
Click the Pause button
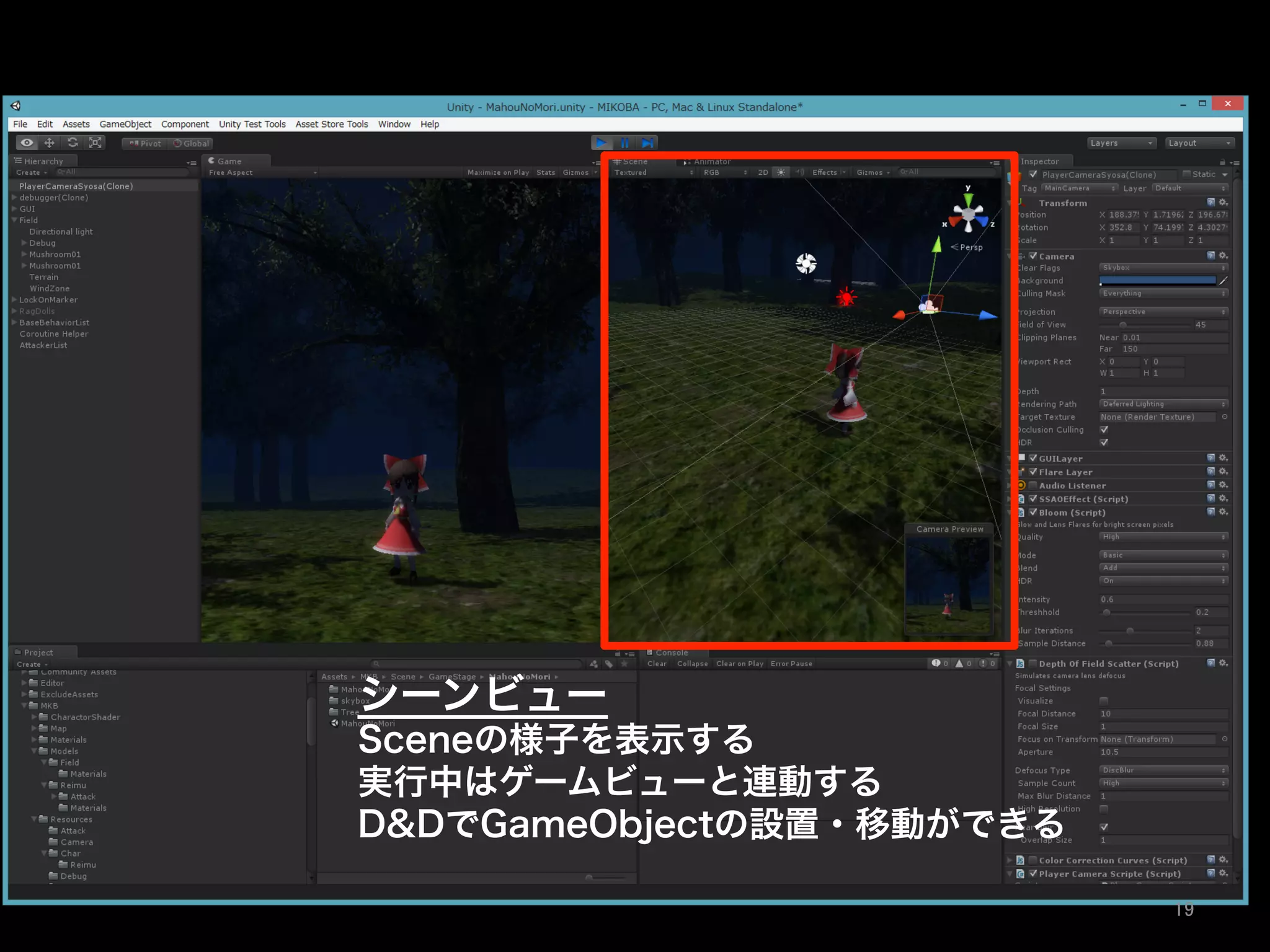click(x=624, y=143)
